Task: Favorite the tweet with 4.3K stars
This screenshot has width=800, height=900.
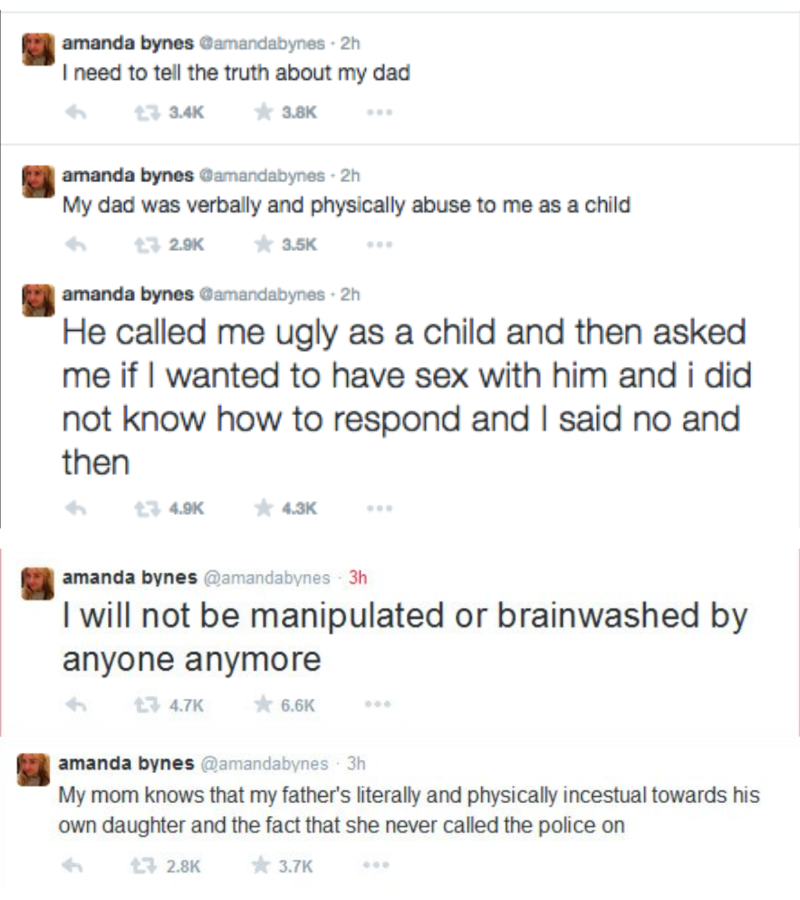Action: [x=264, y=508]
